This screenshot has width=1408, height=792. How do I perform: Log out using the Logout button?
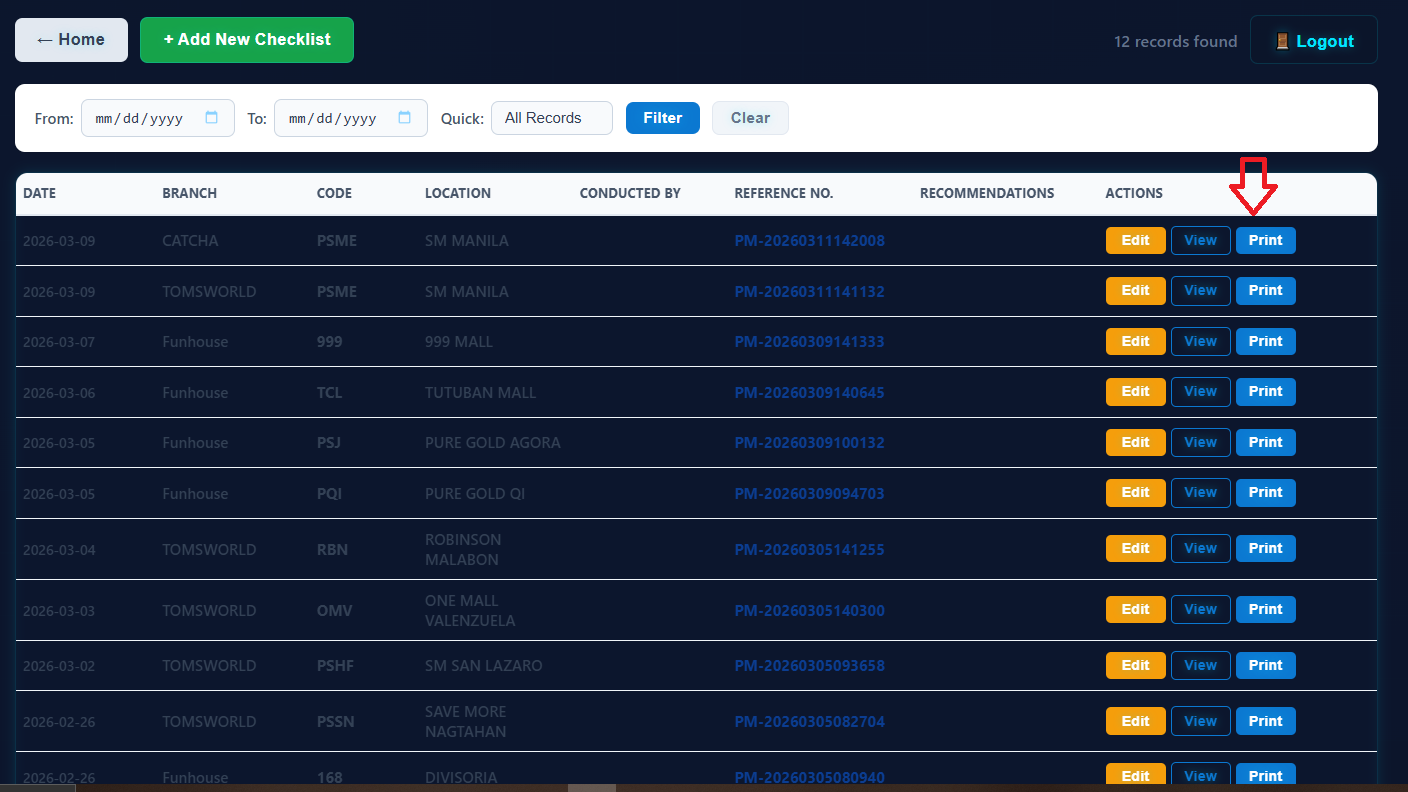click(x=1313, y=41)
